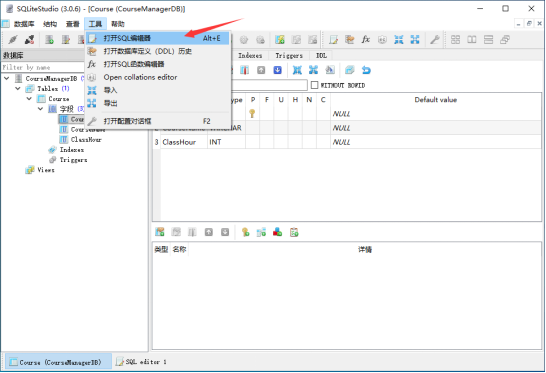Collapse the Course table tree node
Screen dimensions: 546x373
pyautogui.click(x=29, y=99)
